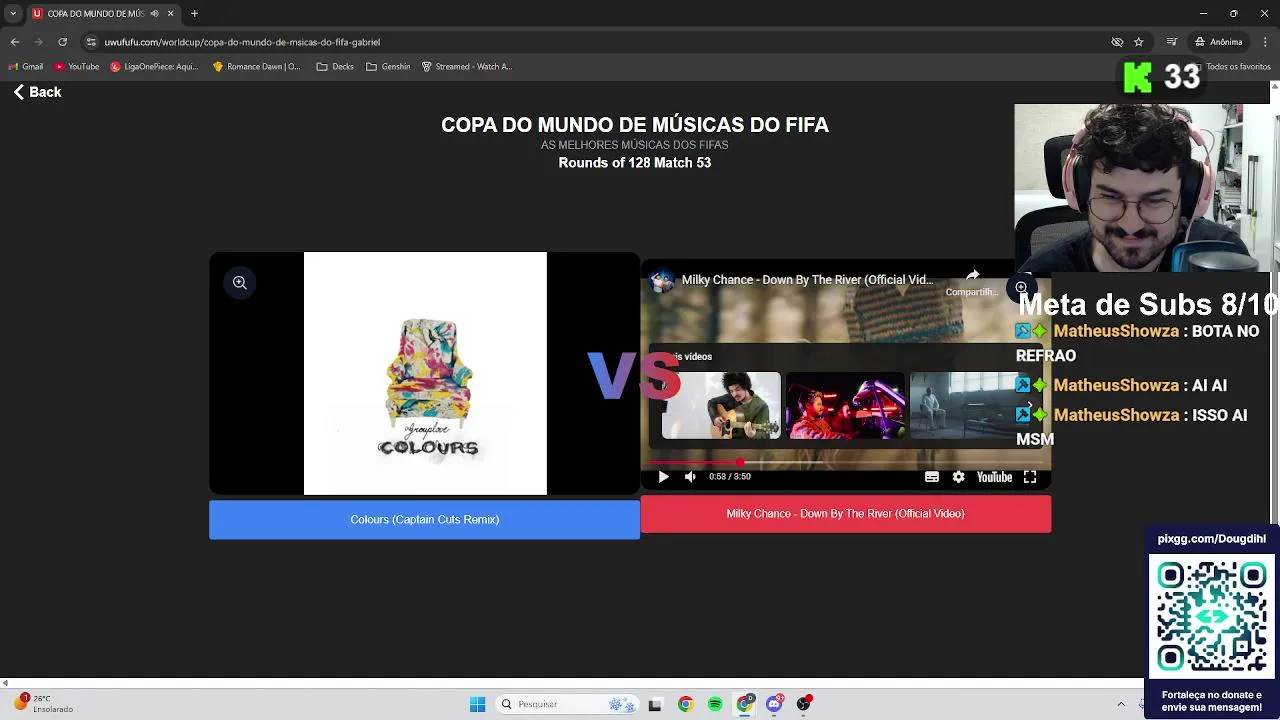
Task: Reload the current page
Action: (x=62, y=42)
